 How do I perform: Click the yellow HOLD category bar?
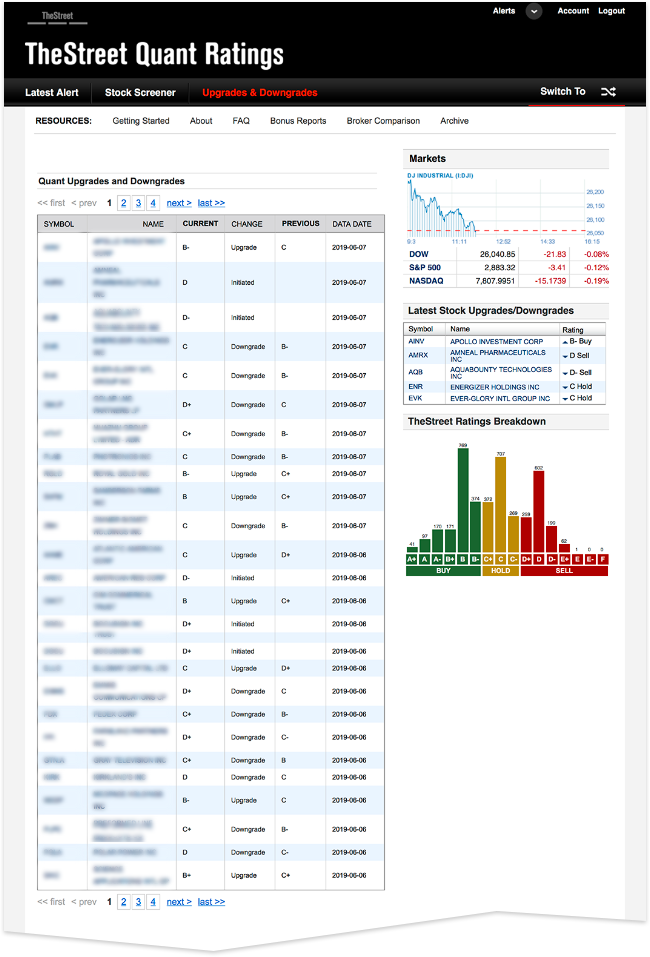point(500,571)
